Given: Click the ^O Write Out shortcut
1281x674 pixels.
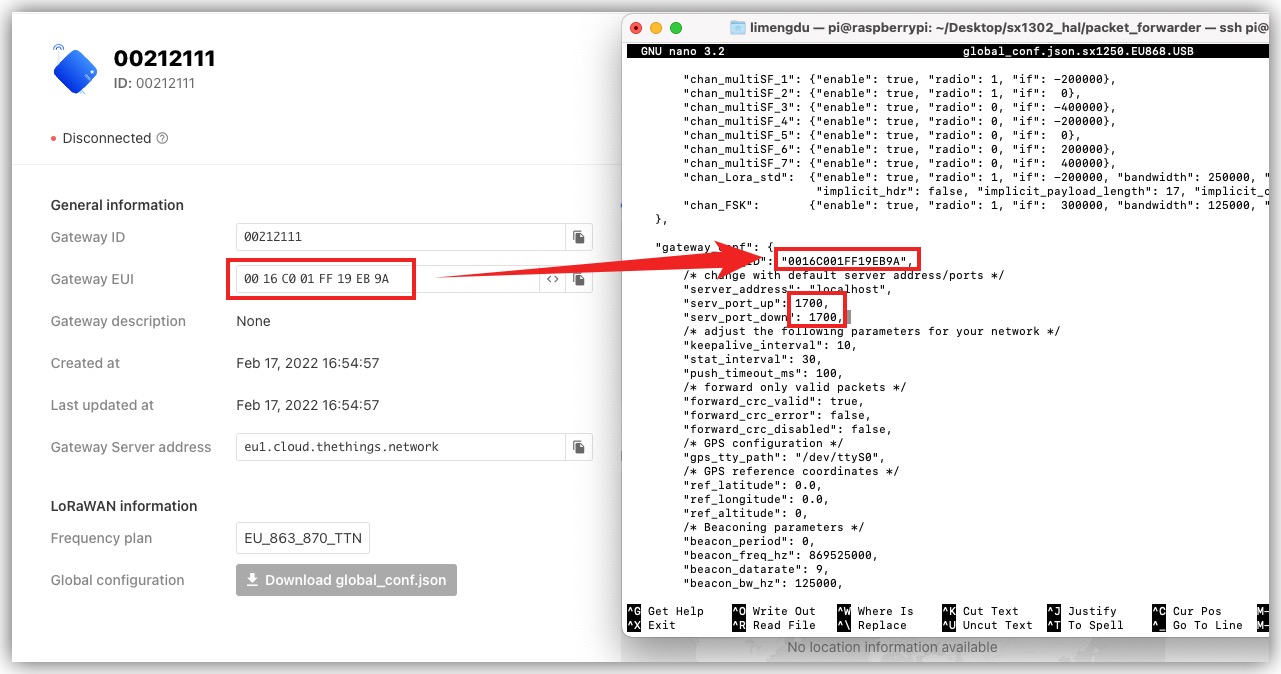Looking at the screenshot, I should point(773,611).
